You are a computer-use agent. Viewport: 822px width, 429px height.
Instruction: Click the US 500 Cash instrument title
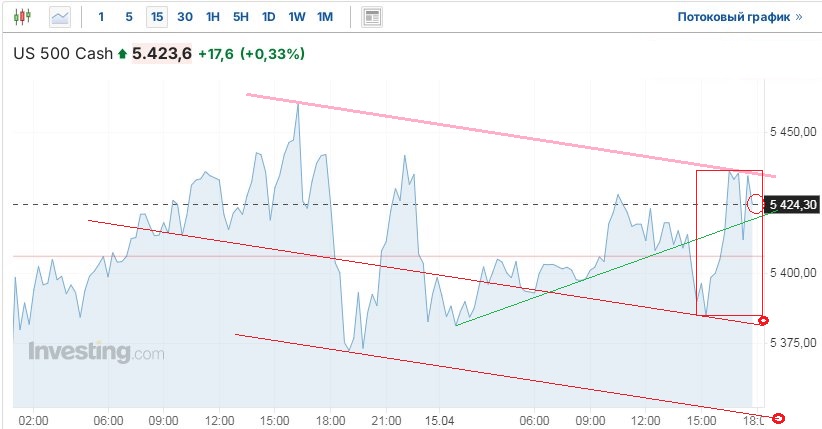[x=62, y=54]
